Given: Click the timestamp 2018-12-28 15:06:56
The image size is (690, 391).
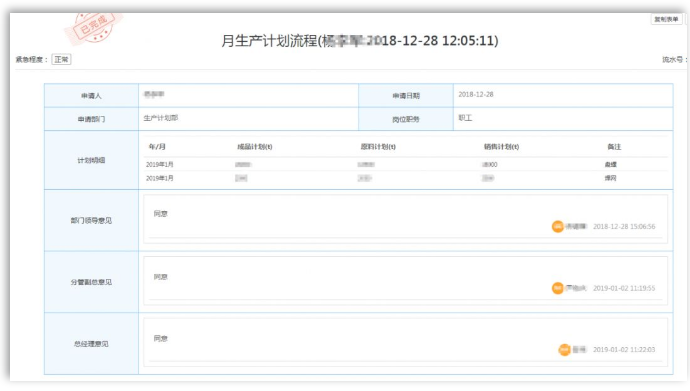Looking at the screenshot, I should coord(624,227).
